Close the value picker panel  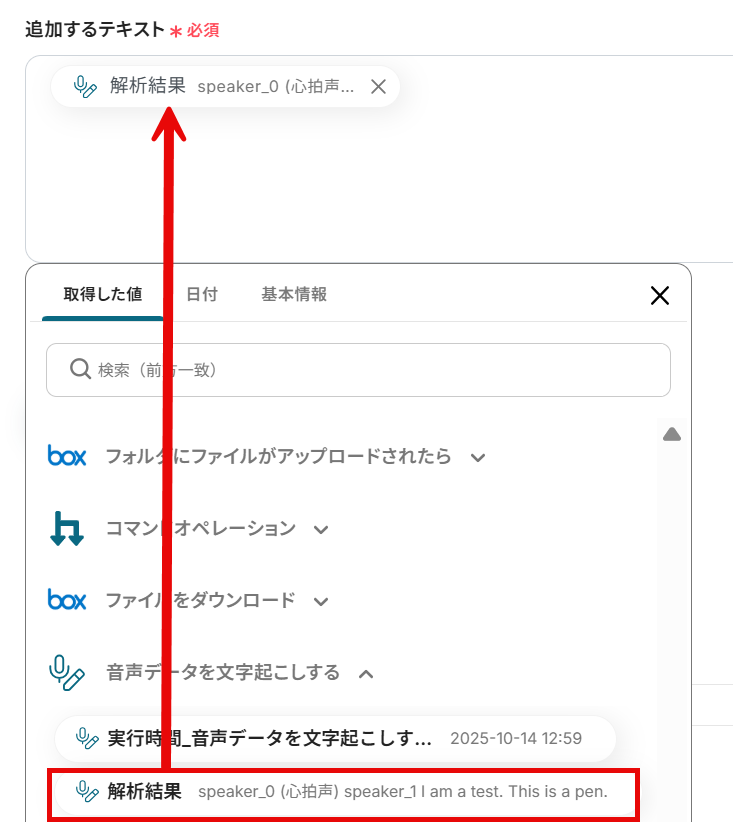660,295
